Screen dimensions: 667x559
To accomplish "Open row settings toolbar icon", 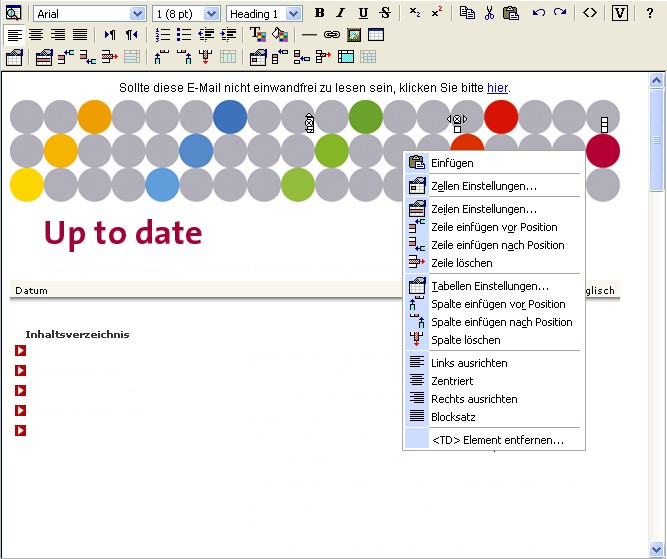I will click(44, 57).
